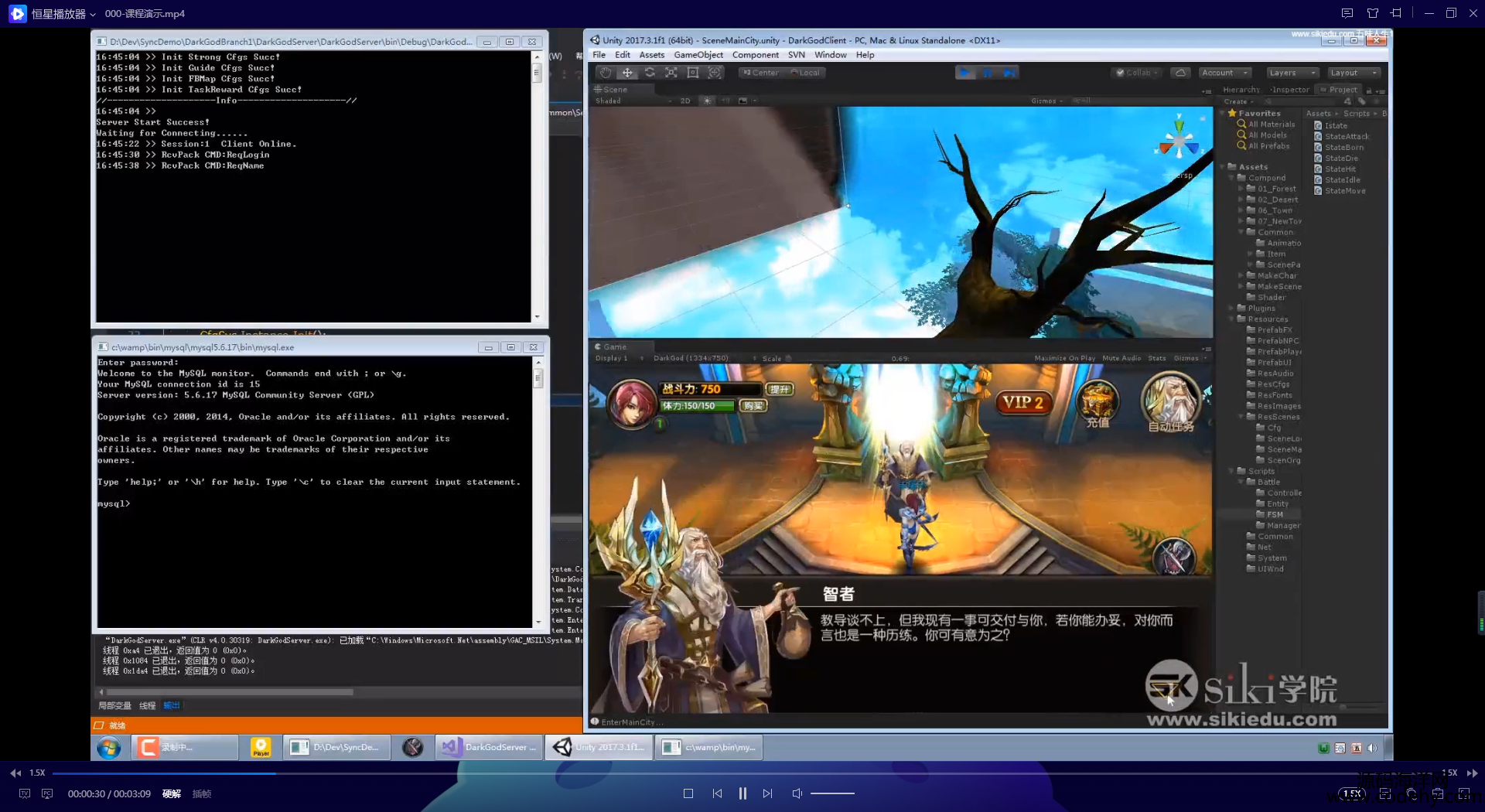This screenshot has width=1485, height=812.
Task: Click the red-haired player portrait
Action: (632, 404)
